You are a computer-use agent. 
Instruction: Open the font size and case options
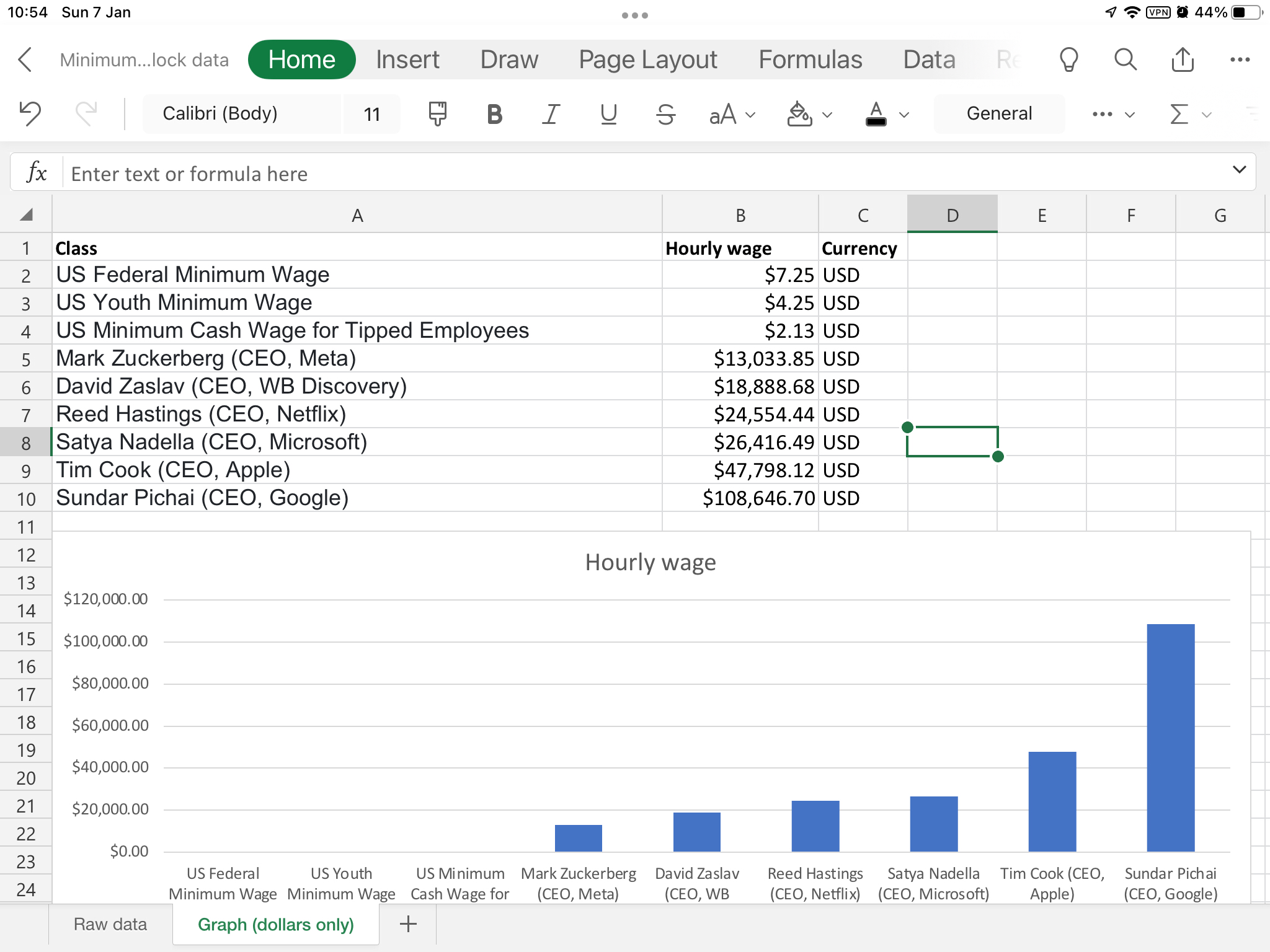pos(732,114)
